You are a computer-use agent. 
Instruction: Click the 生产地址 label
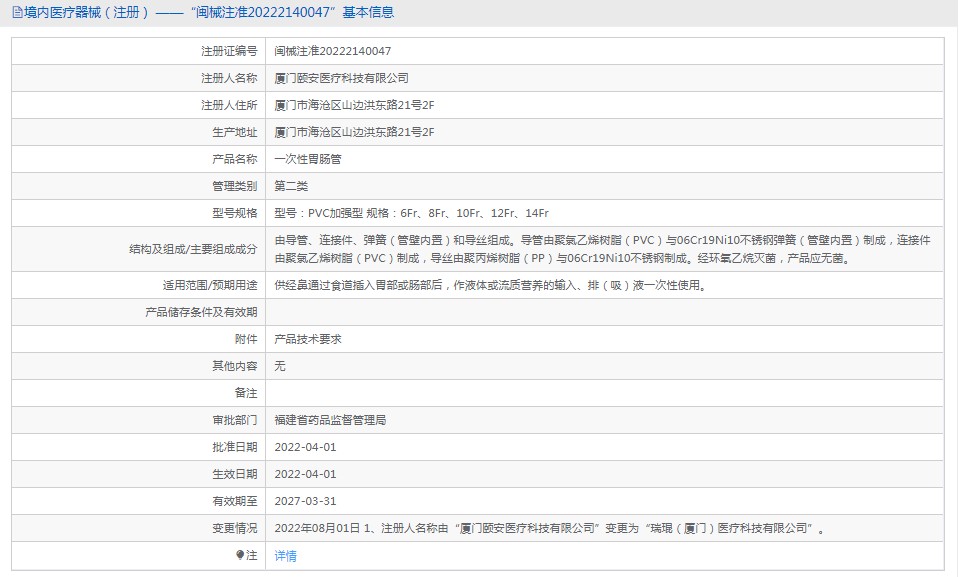click(x=235, y=132)
